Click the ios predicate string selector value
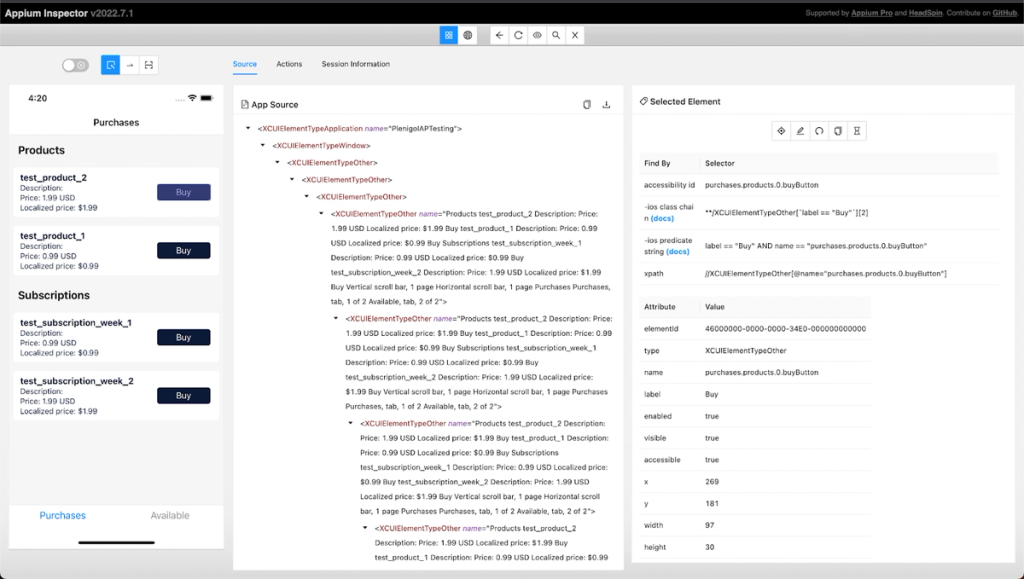This screenshot has height=579, width=1024. click(816, 246)
